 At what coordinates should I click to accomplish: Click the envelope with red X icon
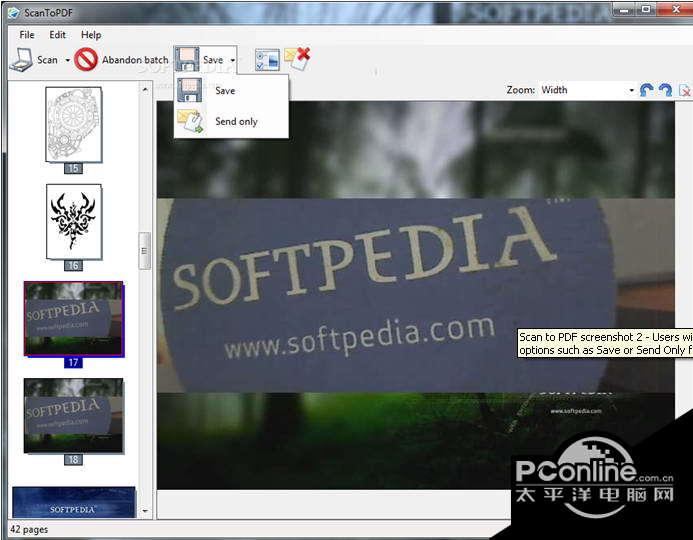[297, 58]
